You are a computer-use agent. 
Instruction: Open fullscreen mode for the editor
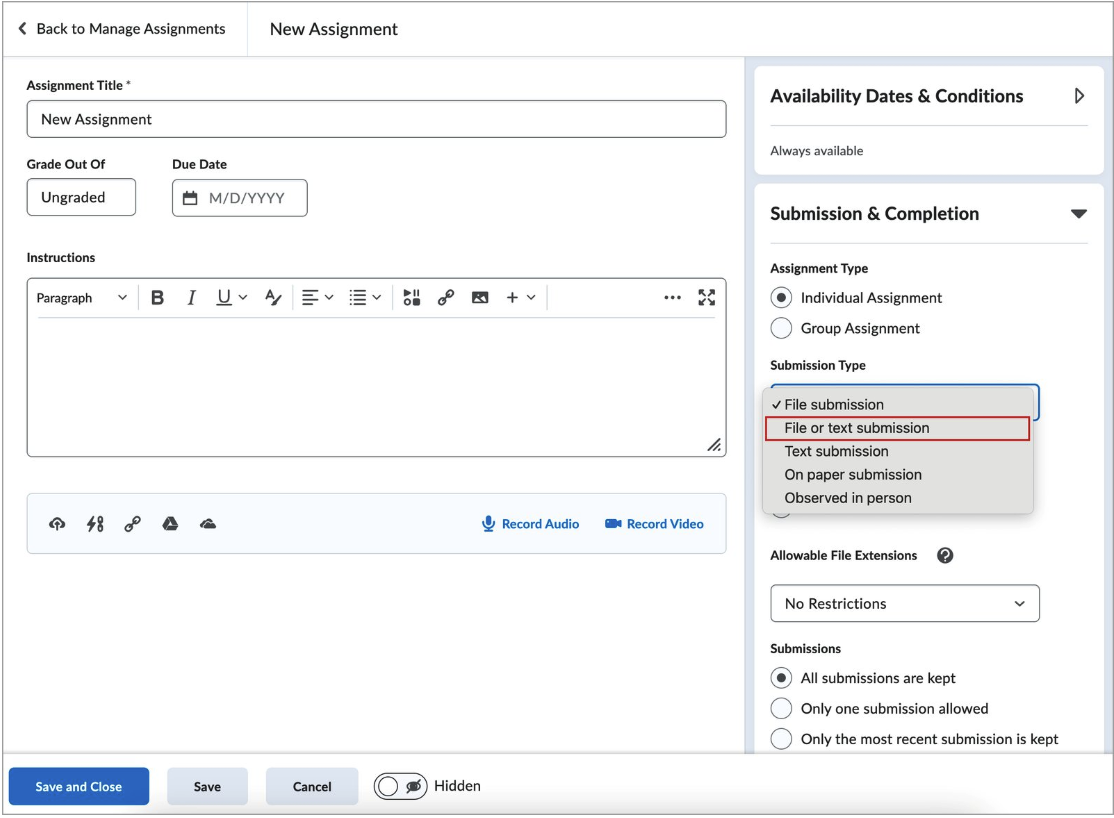coord(707,297)
